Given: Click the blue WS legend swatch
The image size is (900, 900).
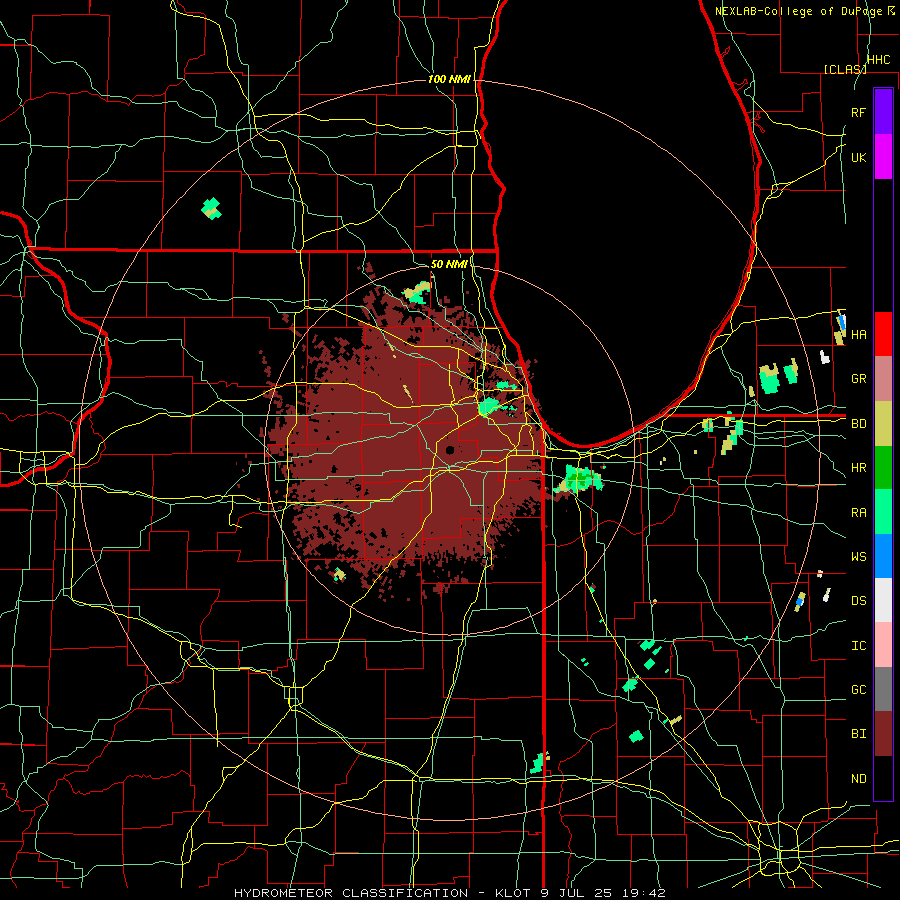Looking at the screenshot, I should [883, 556].
